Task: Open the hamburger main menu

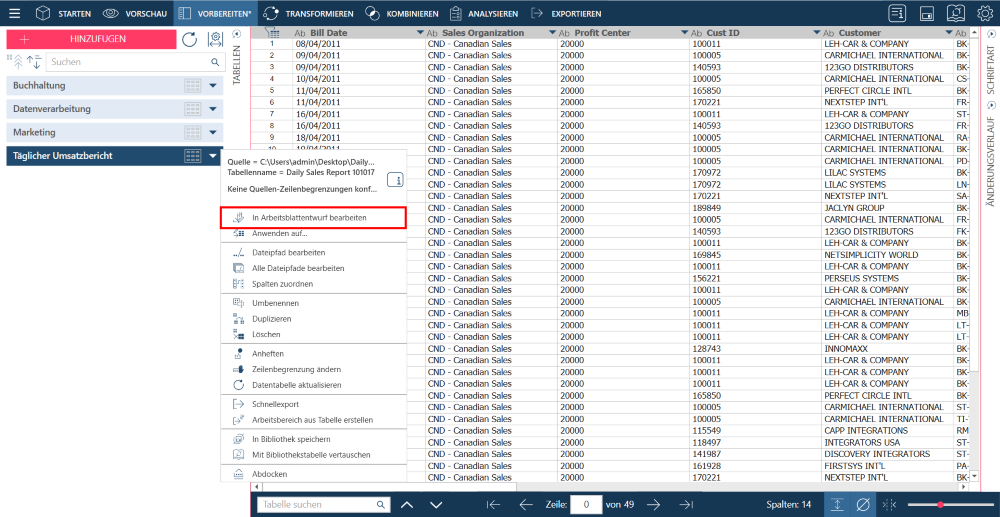Action: coord(14,14)
